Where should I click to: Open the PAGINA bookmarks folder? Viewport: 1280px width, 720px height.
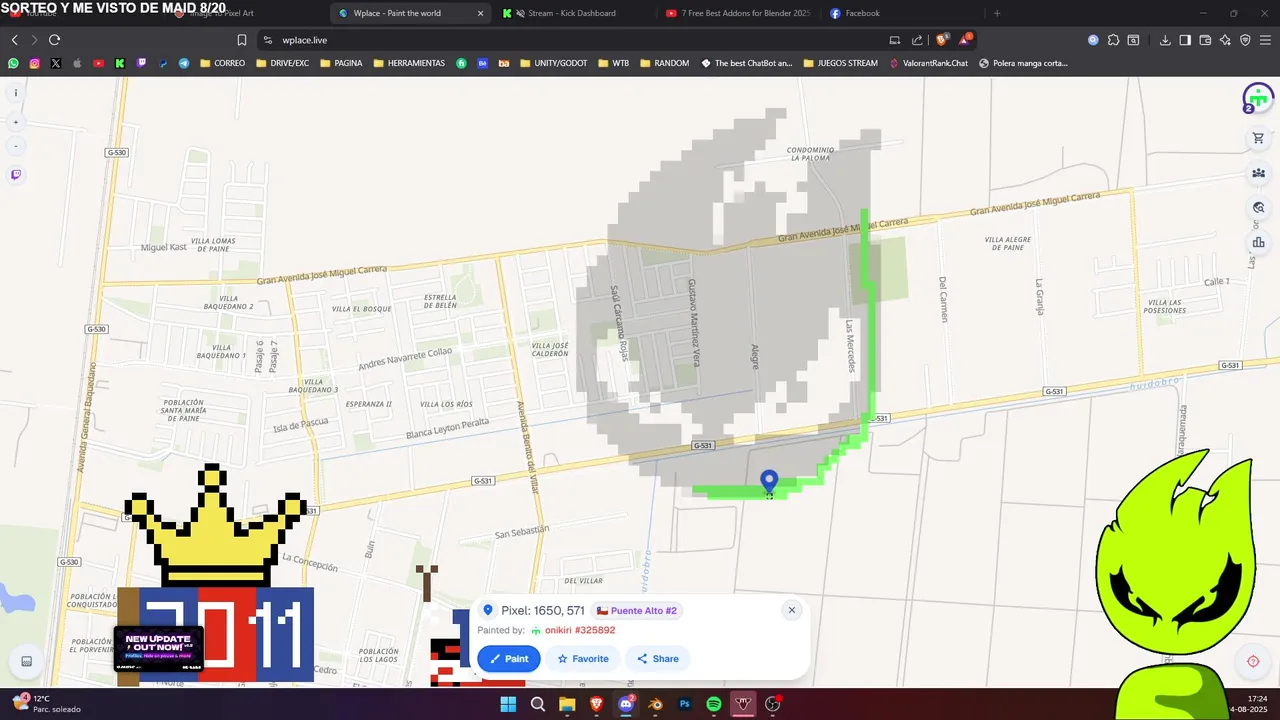point(340,63)
